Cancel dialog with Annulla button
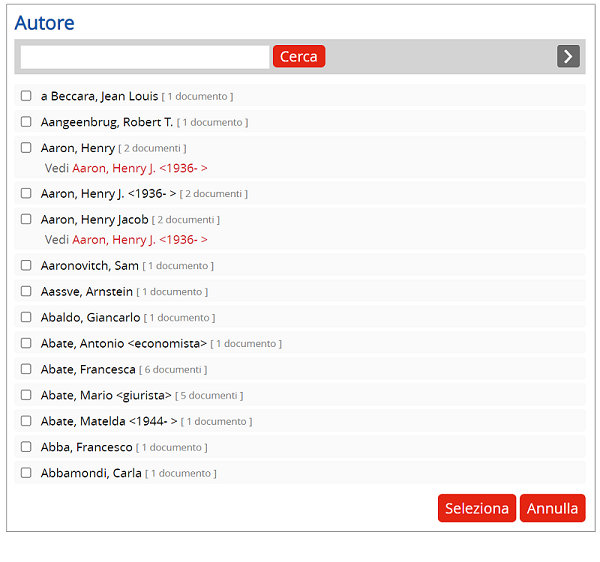 [x=552, y=508]
